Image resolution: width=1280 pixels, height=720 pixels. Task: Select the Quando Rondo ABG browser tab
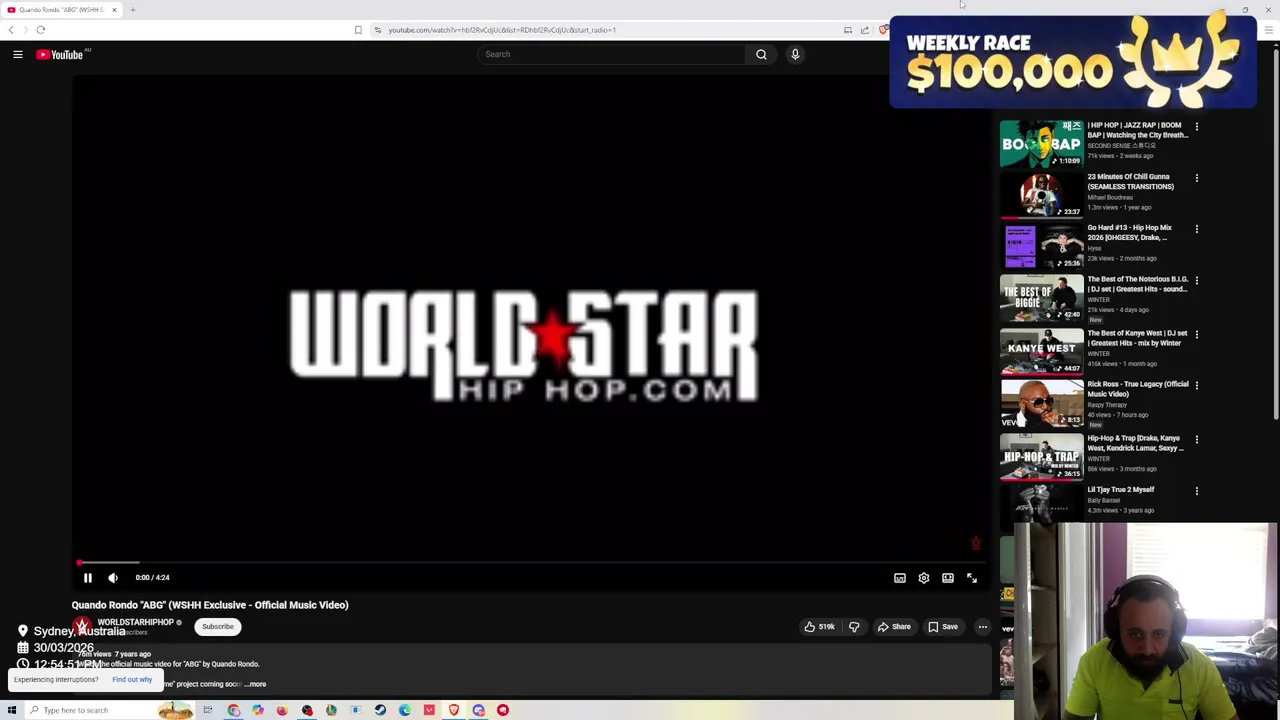[x=60, y=10]
